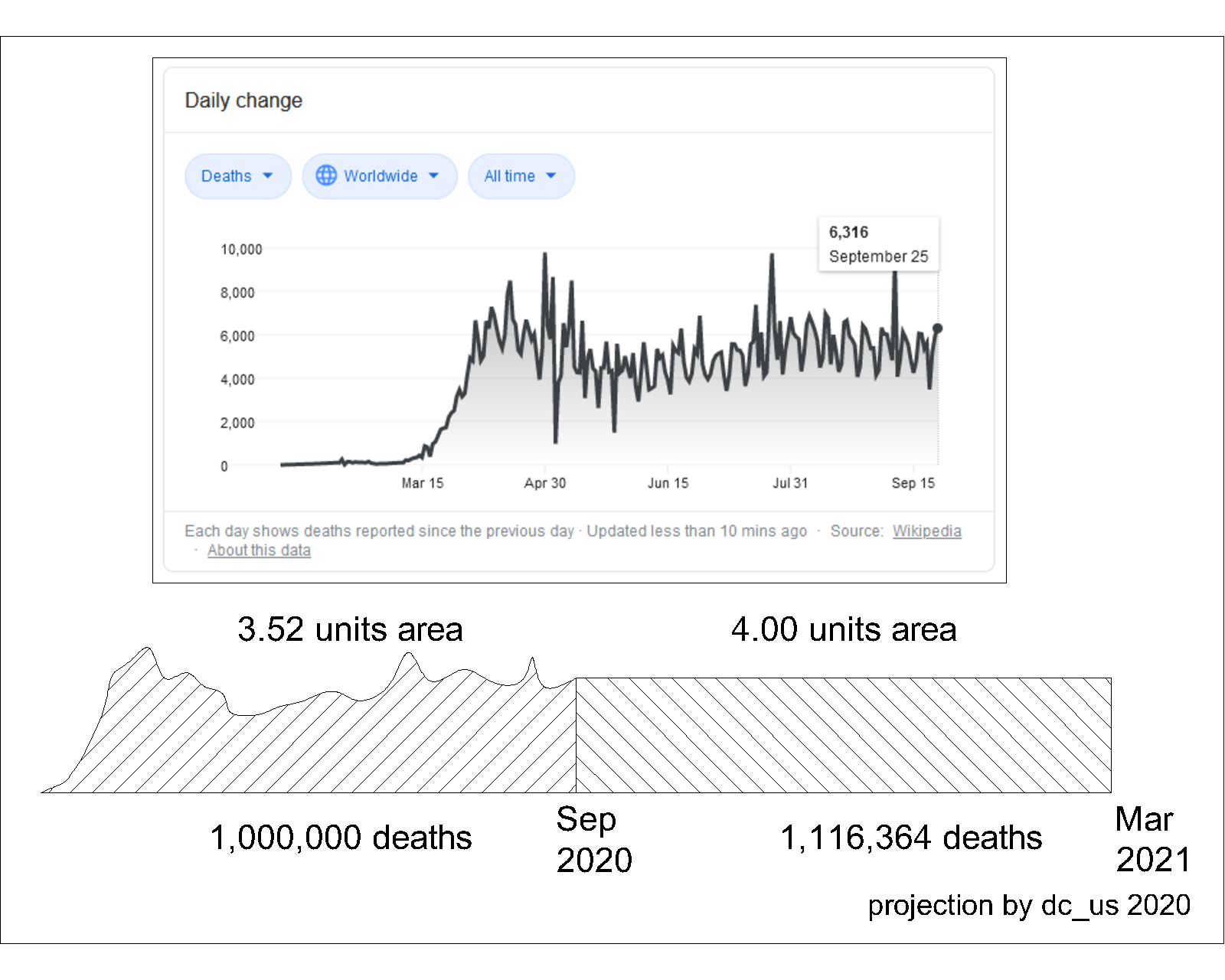Click the September 25 data point dot
This screenshot has height=980, width=1225.
[x=937, y=328]
